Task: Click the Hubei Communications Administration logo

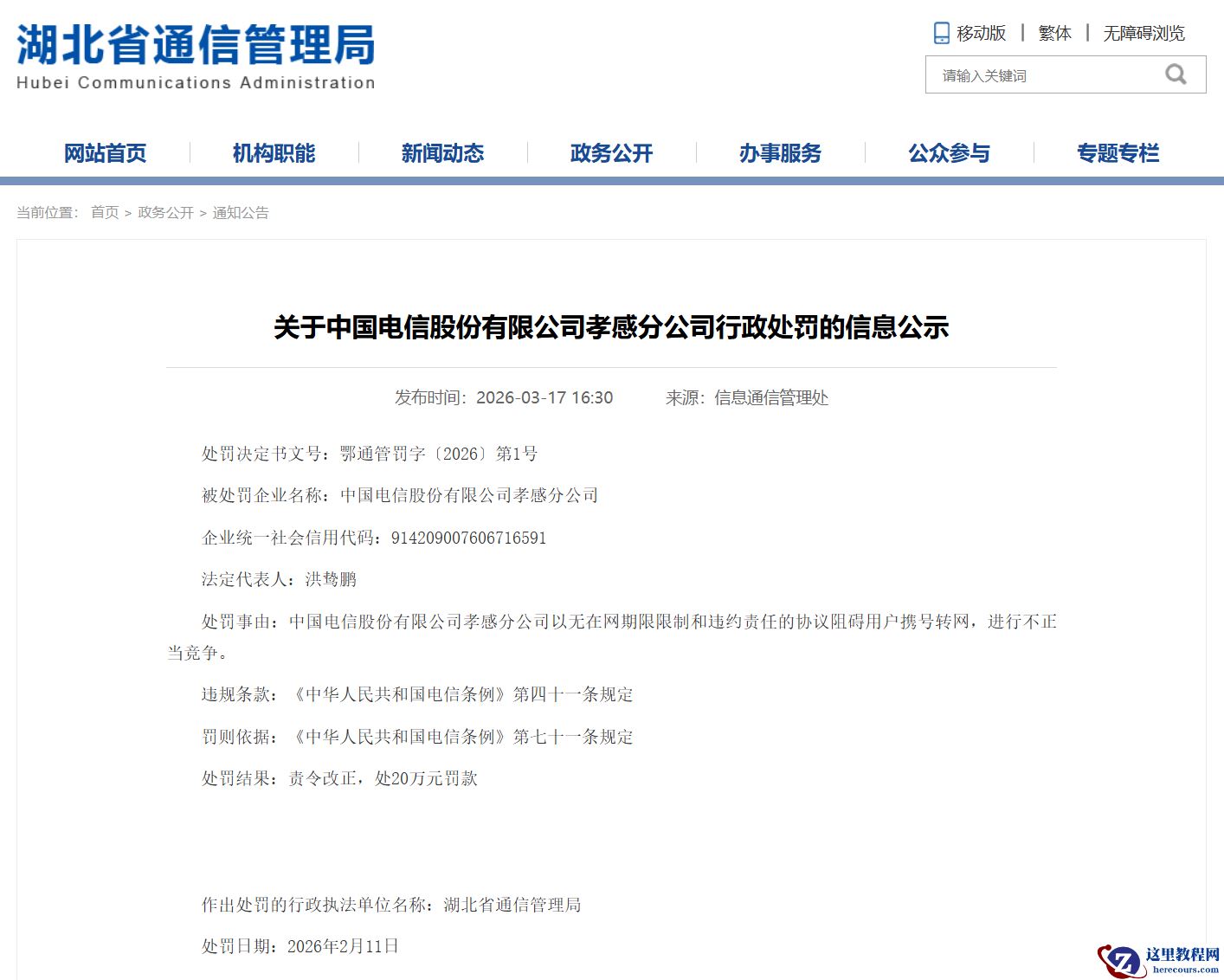Action: tap(195, 54)
